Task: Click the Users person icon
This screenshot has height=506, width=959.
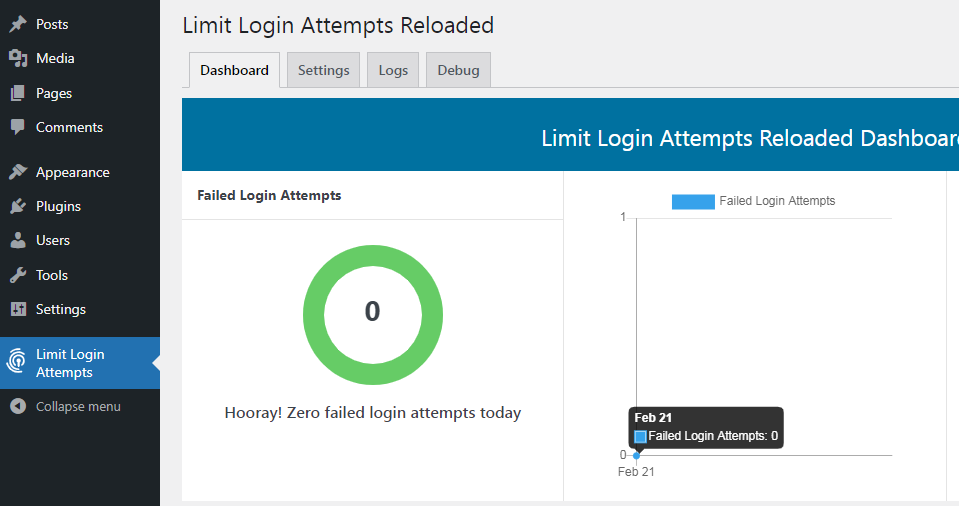Action: click(x=18, y=240)
